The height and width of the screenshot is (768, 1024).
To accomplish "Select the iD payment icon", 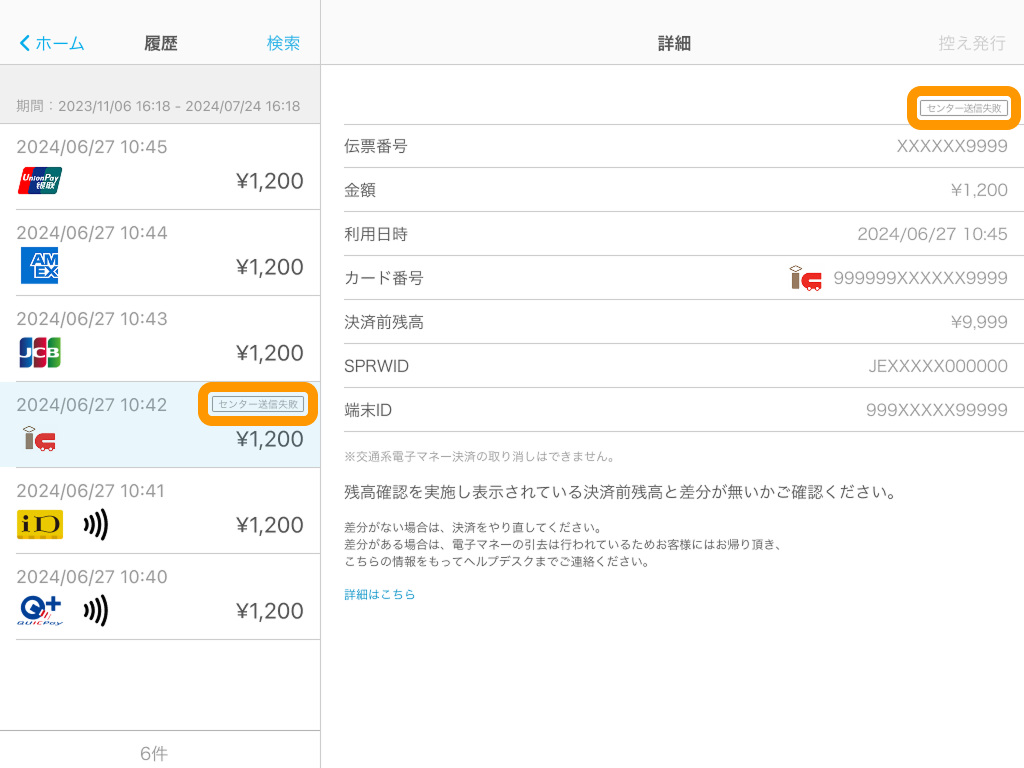I will [x=39, y=524].
